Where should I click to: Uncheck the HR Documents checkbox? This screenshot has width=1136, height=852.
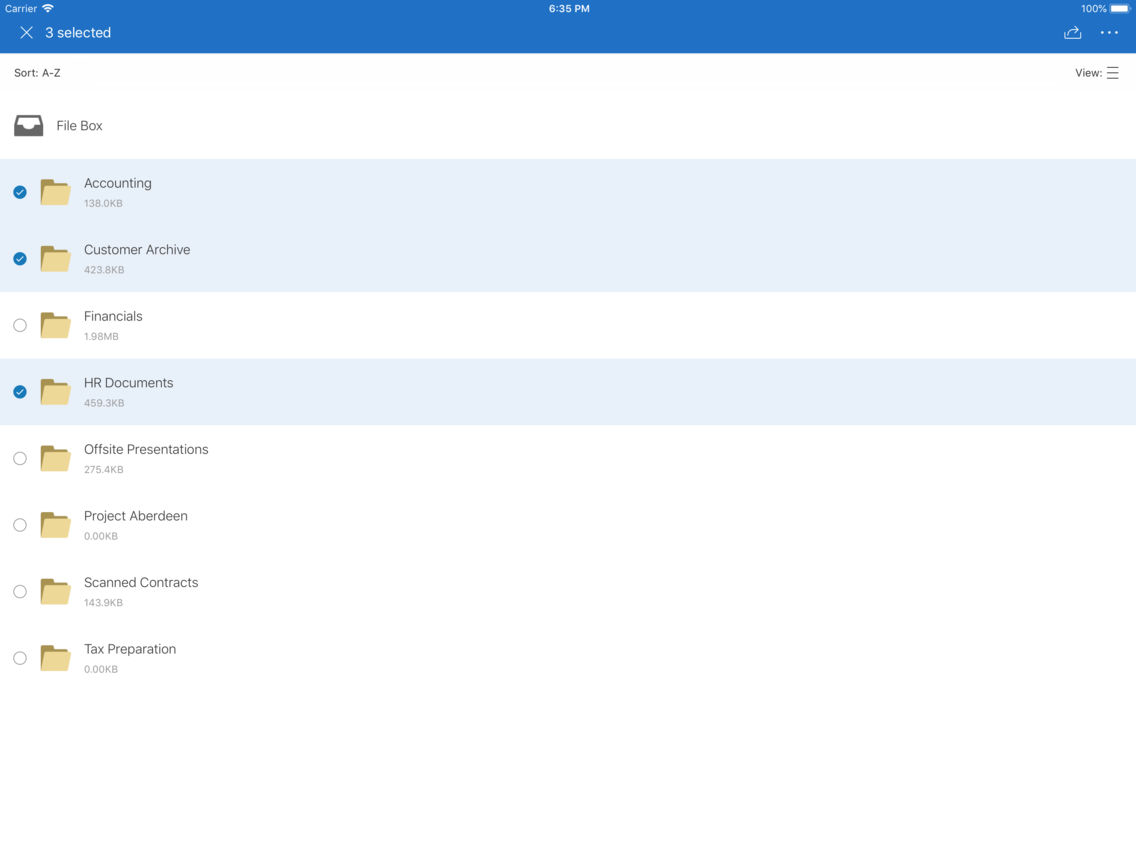(x=19, y=391)
